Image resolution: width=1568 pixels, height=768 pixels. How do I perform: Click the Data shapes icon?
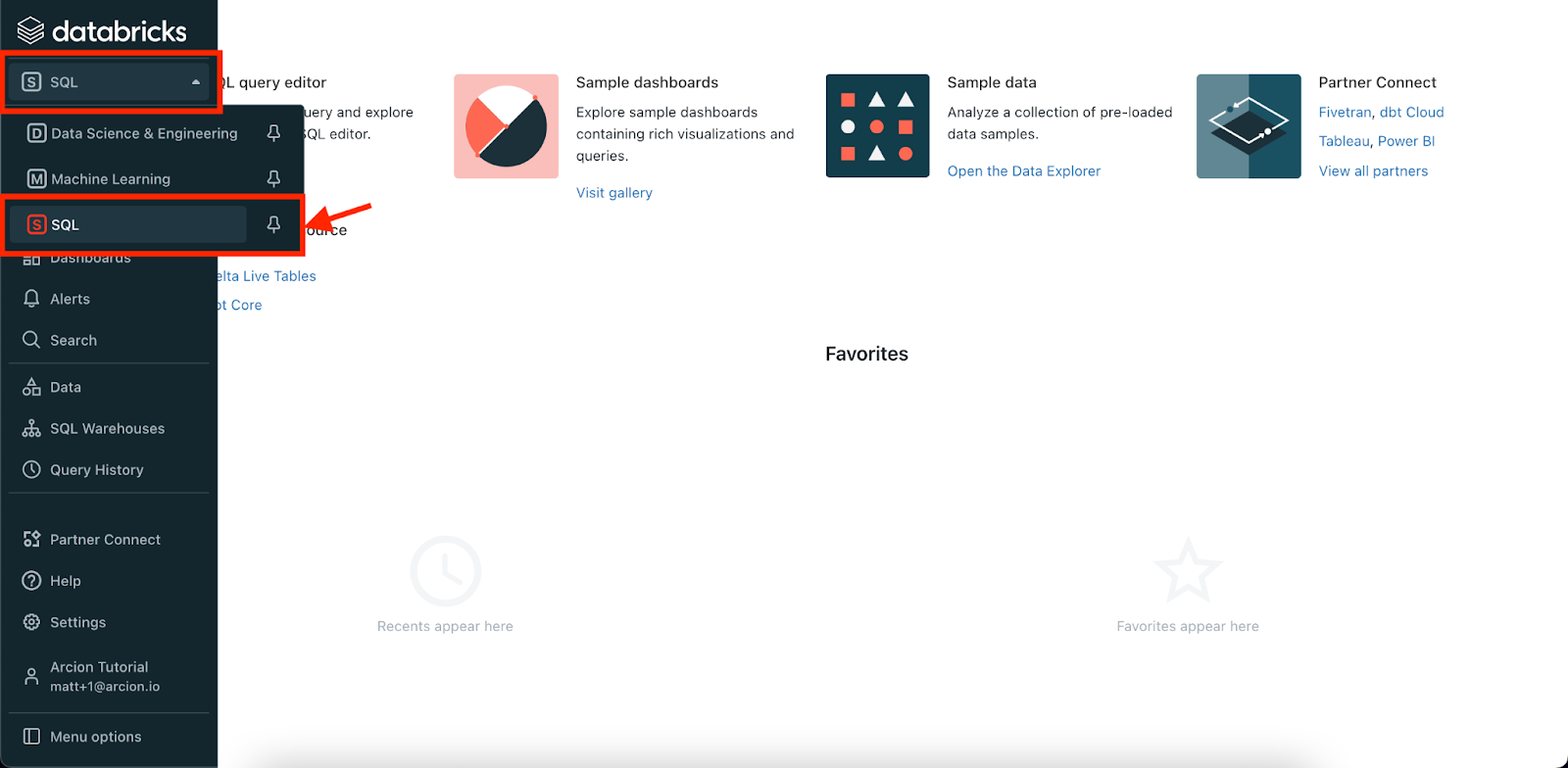point(31,387)
